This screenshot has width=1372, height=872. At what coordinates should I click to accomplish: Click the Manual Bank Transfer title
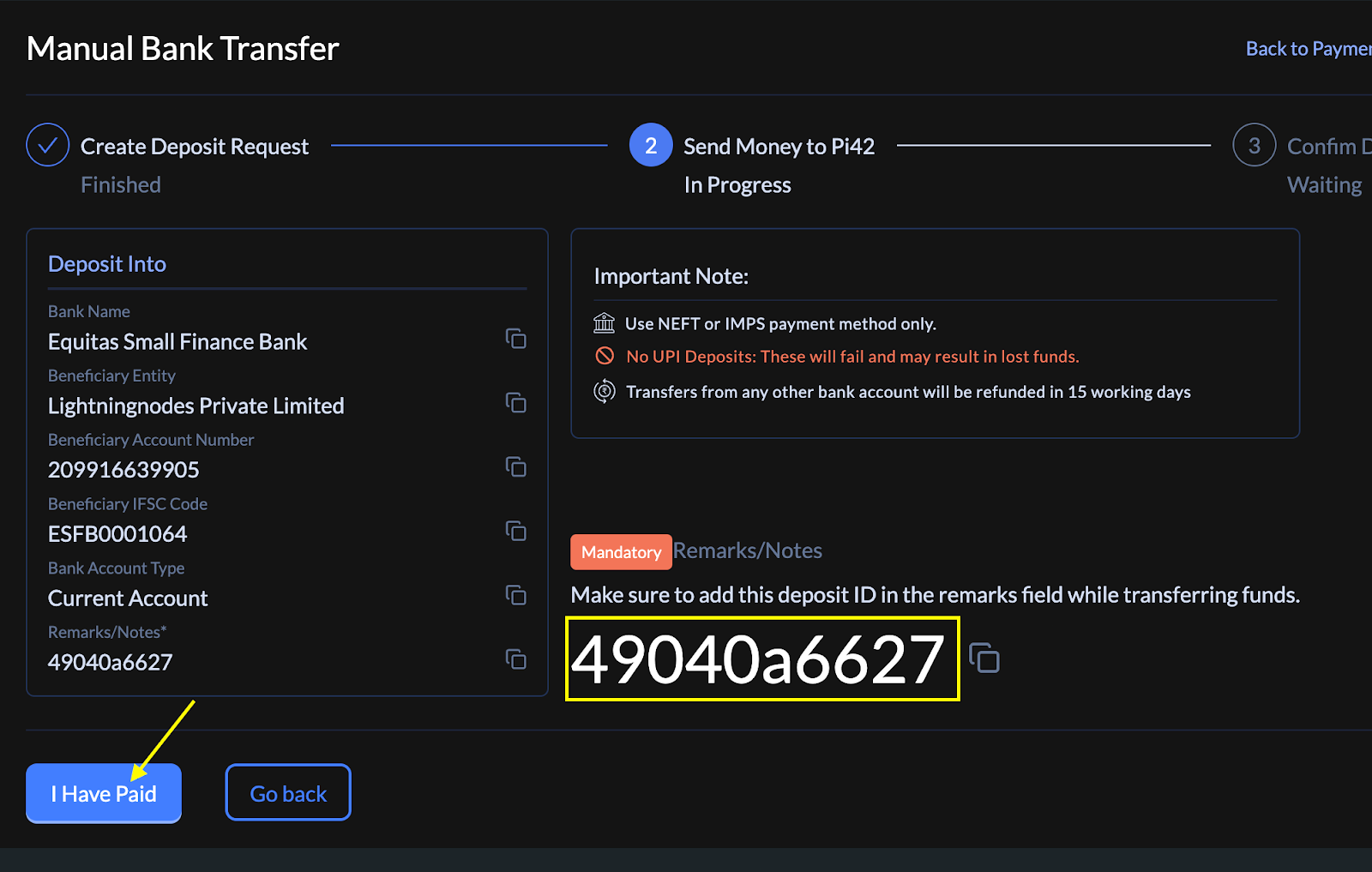coord(183,49)
